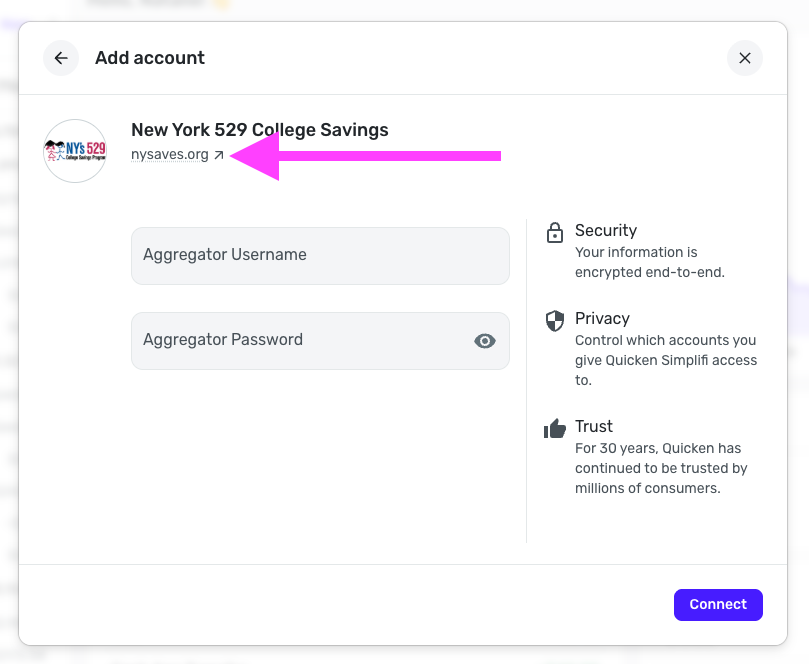Click the NY's 529 program logo
The image size is (809, 664).
point(75,151)
